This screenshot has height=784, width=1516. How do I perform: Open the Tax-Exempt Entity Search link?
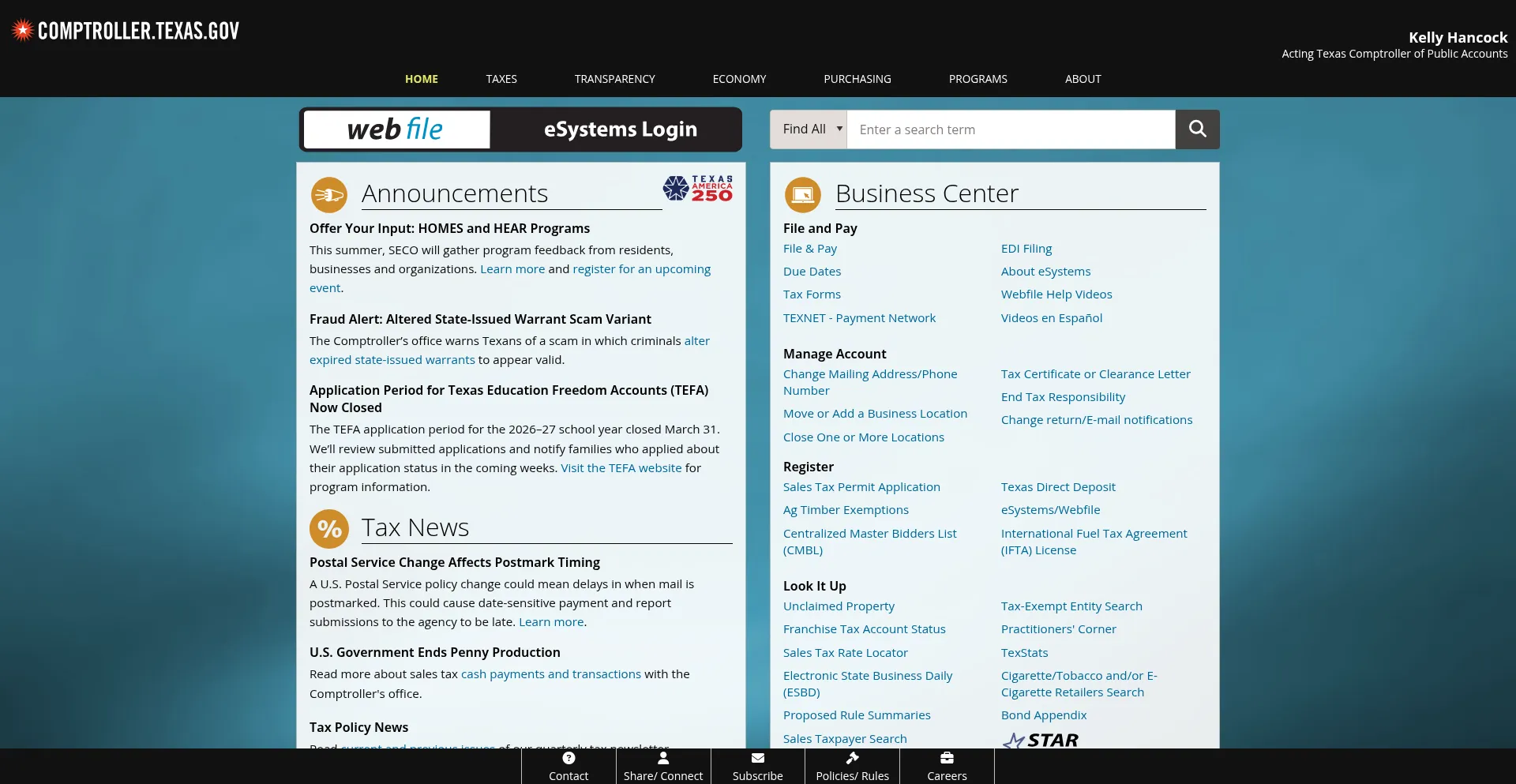point(1071,606)
